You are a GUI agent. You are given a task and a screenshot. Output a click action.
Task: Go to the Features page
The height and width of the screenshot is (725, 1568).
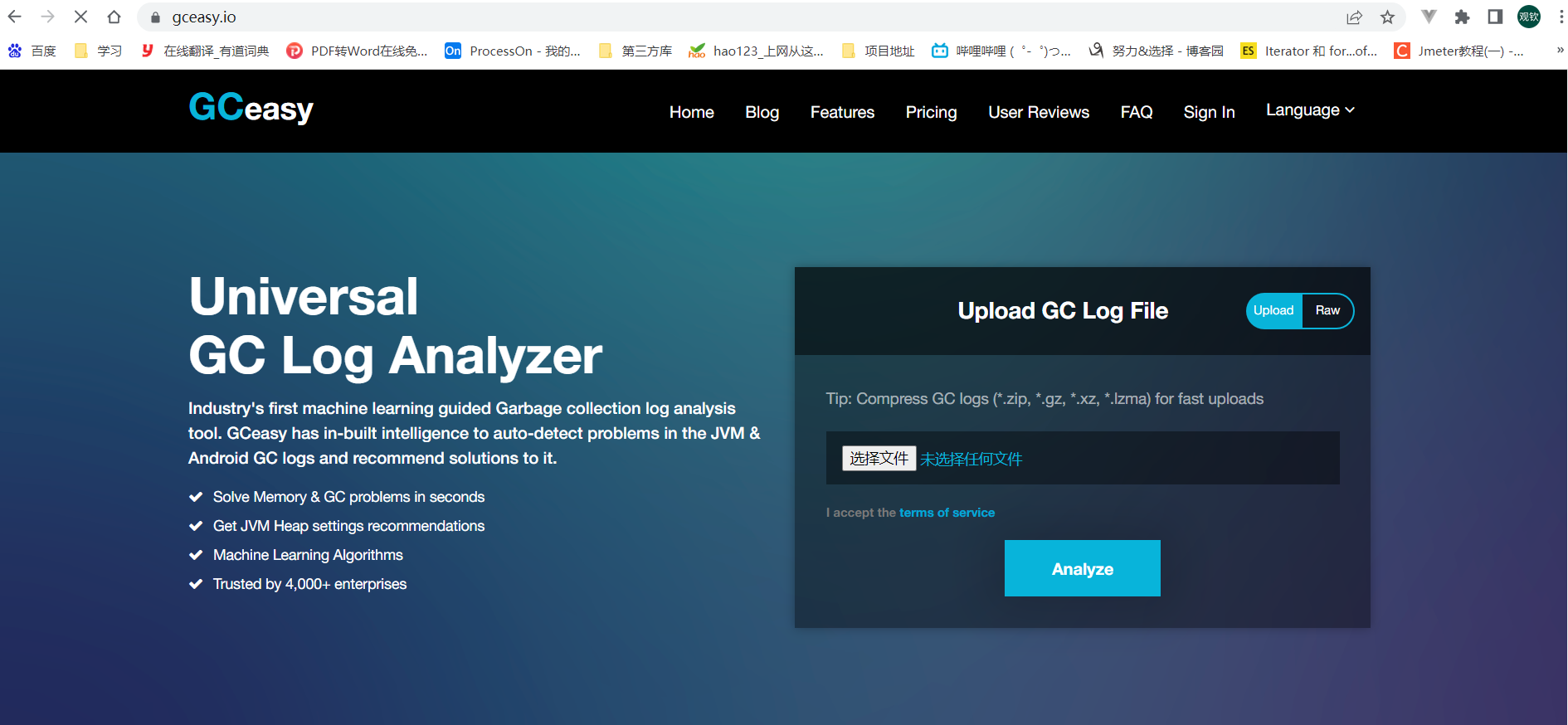[x=842, y=112]
